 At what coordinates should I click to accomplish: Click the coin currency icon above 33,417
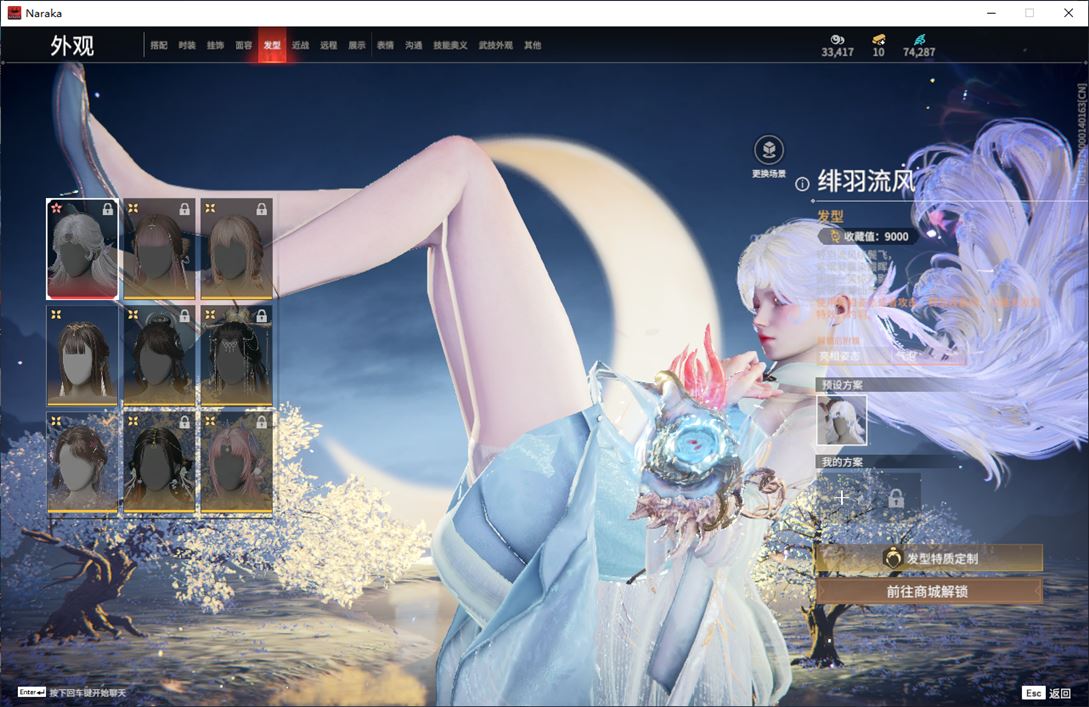(x=837, y=40)
